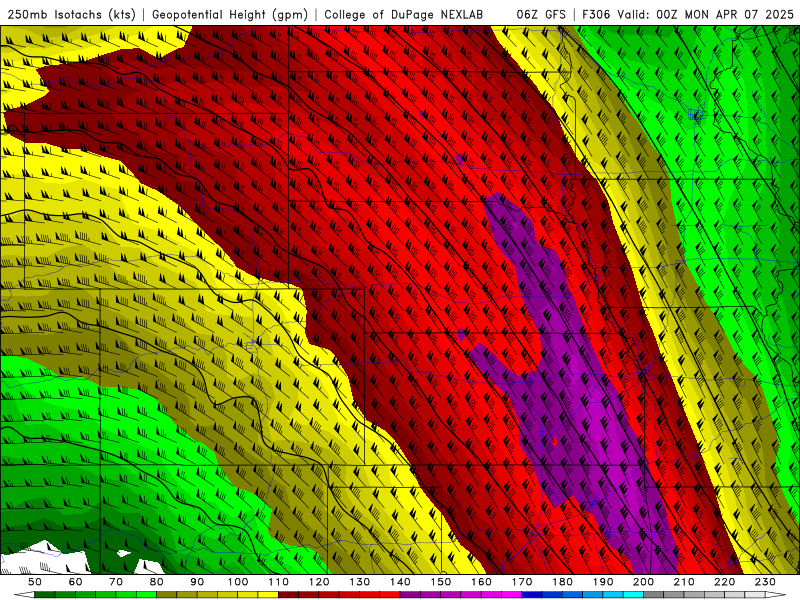The image size is (800, 600).
Task: Click the 'College of DuPage NEXLAB' header text
Action: pos(403,14)
